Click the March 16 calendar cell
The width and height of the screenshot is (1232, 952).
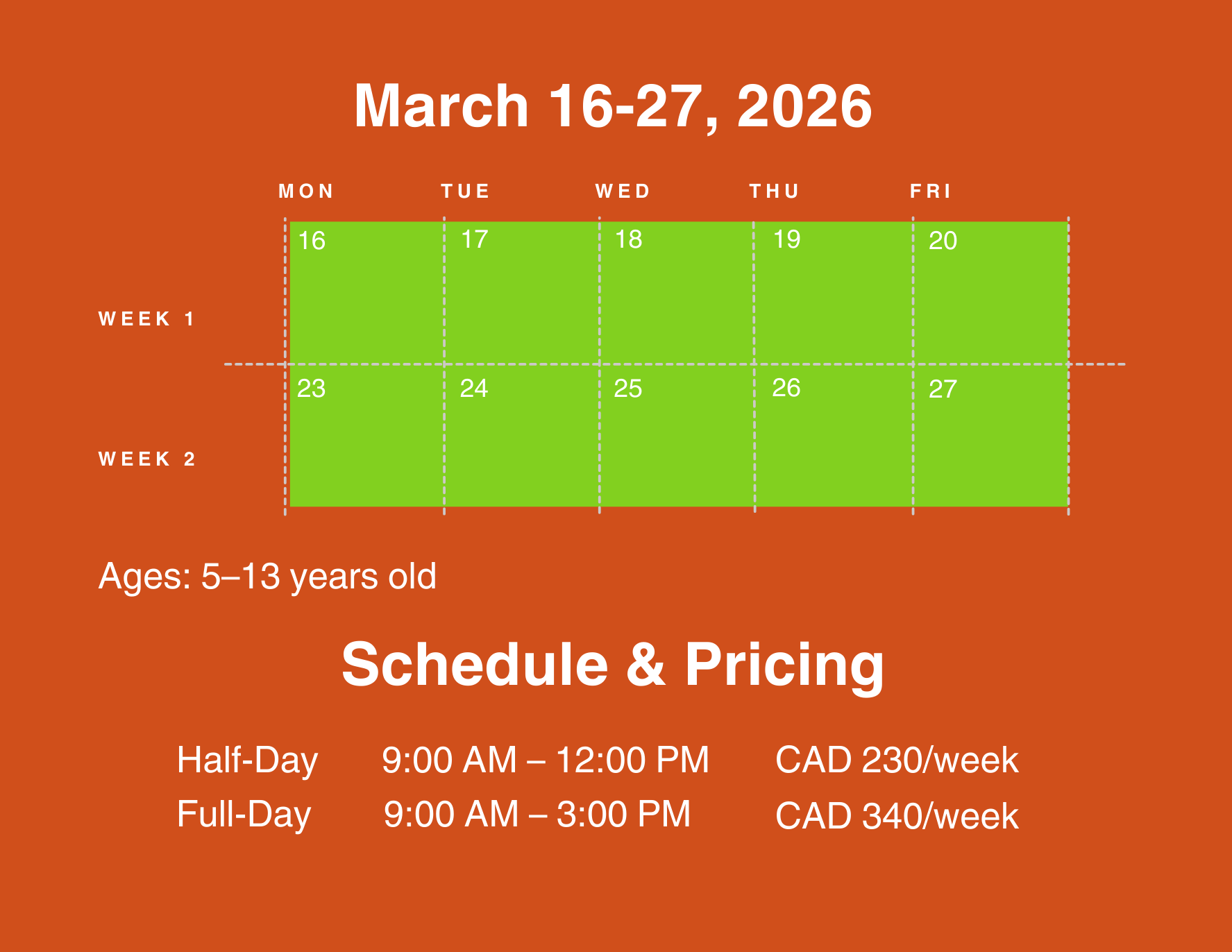pyautogui.click(x=364, y=292)
